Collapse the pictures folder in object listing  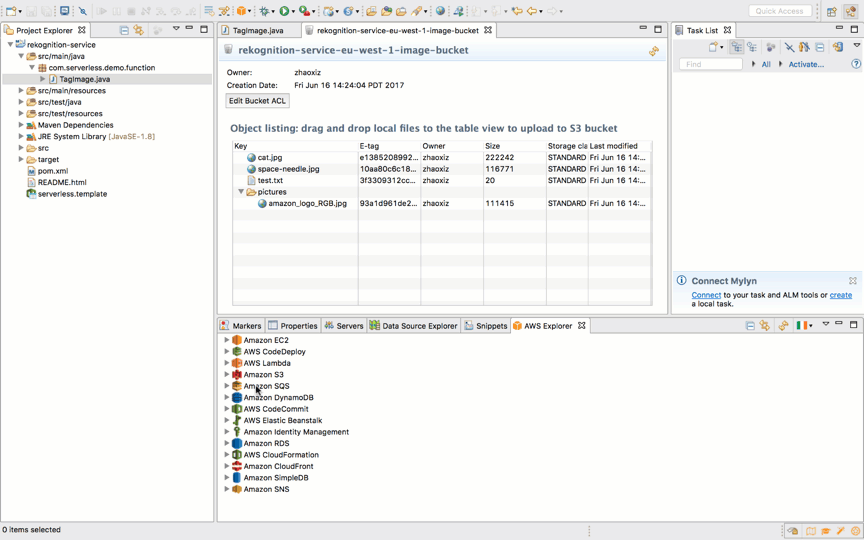click(241, 192)
